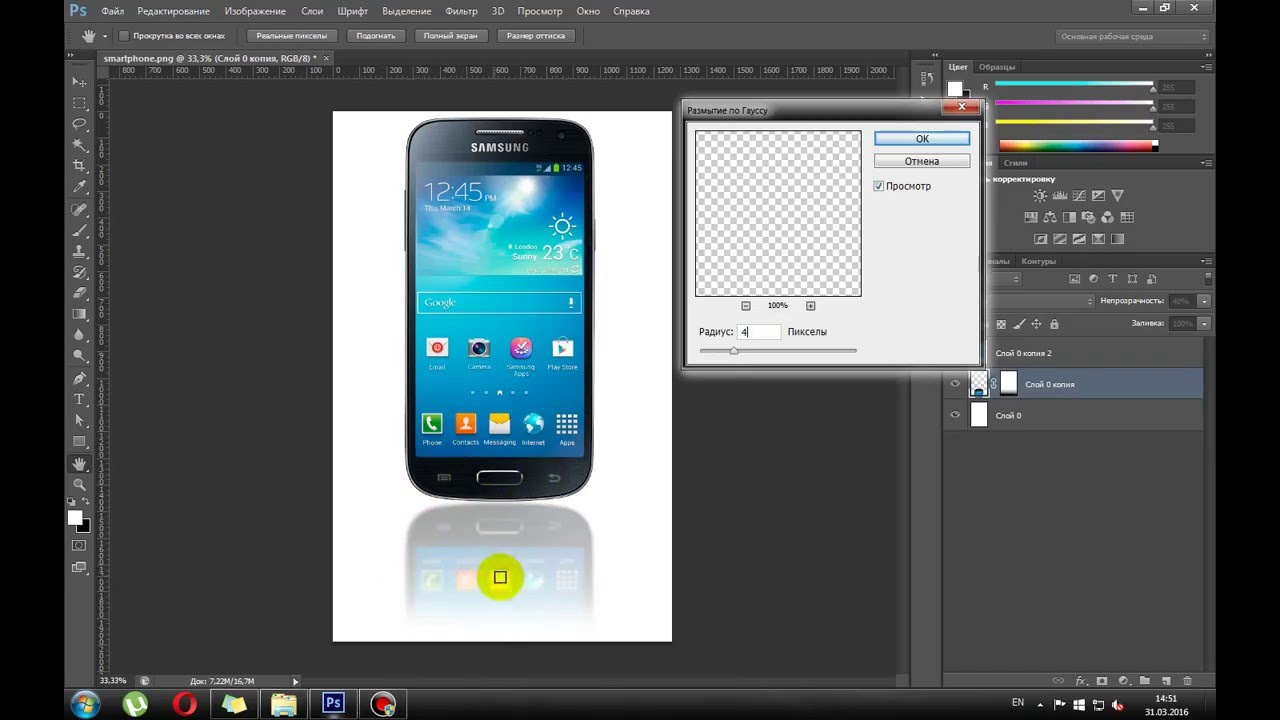Add a Brightness/Contrast adjustment
The image size is (1280, 720).
1041,196
